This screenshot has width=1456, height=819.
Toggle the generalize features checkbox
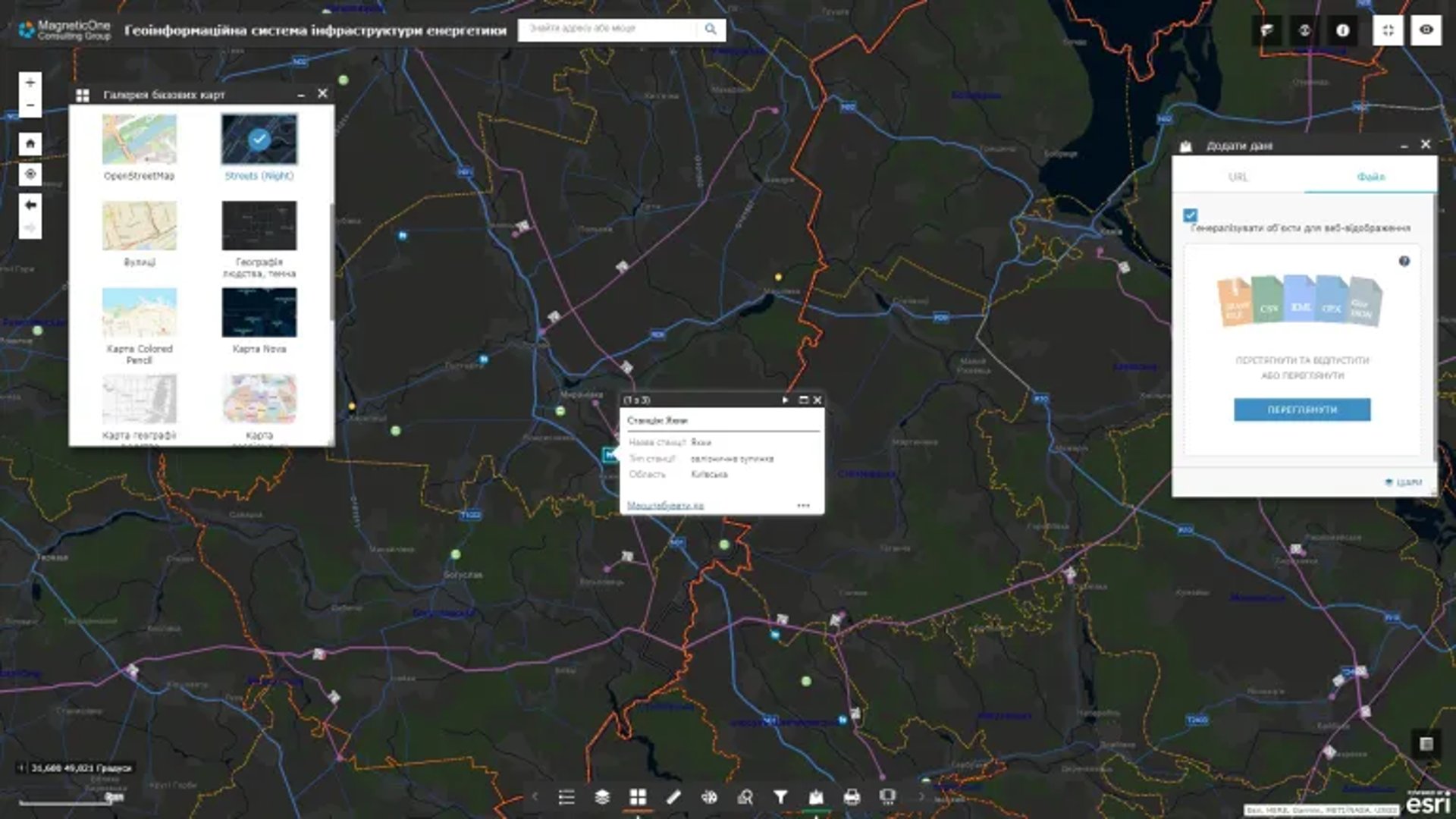click(x=1191, y=215)
